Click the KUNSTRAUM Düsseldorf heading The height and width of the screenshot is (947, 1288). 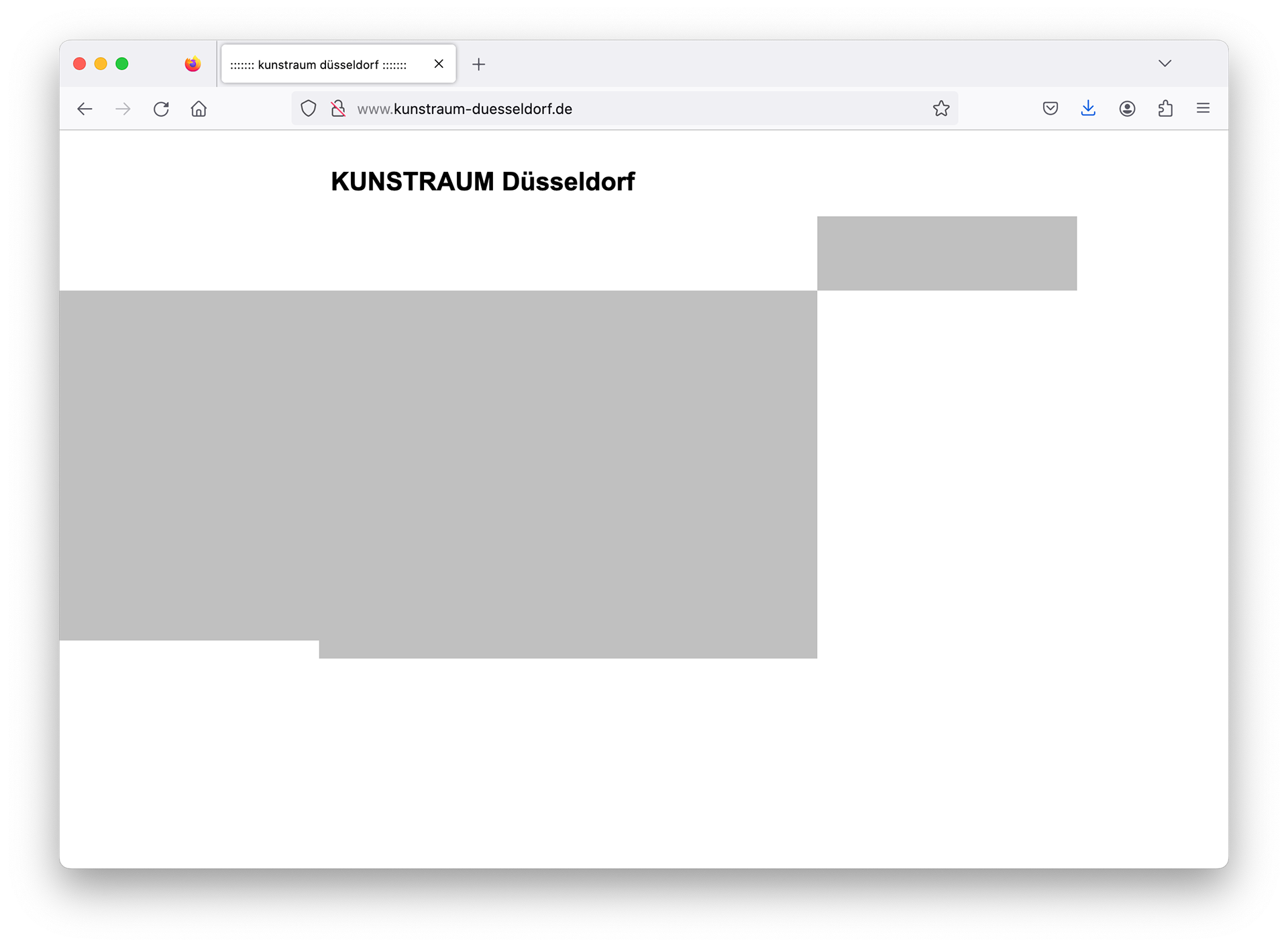coord(482,181)
